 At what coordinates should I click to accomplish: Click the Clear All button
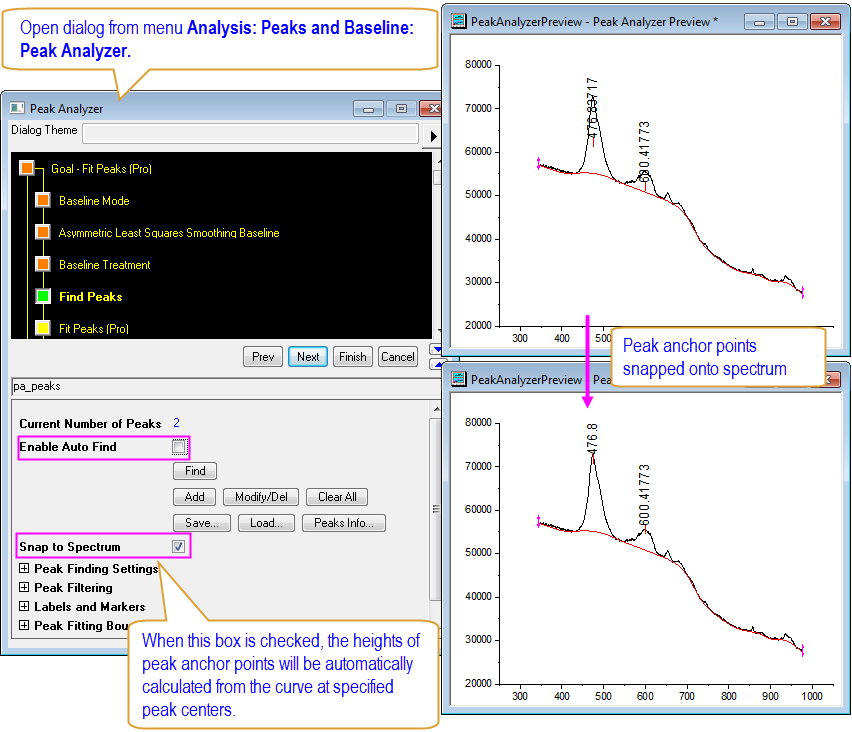337,497
